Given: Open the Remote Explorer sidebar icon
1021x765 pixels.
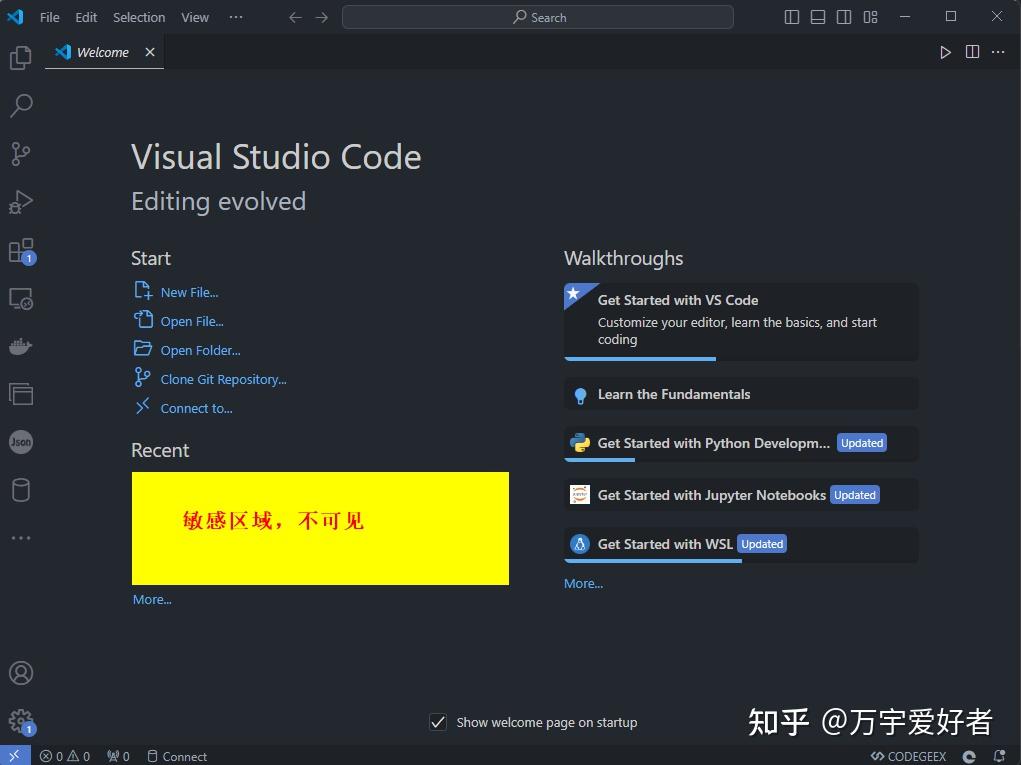Looking at the screenshot, I should point(21,297).
